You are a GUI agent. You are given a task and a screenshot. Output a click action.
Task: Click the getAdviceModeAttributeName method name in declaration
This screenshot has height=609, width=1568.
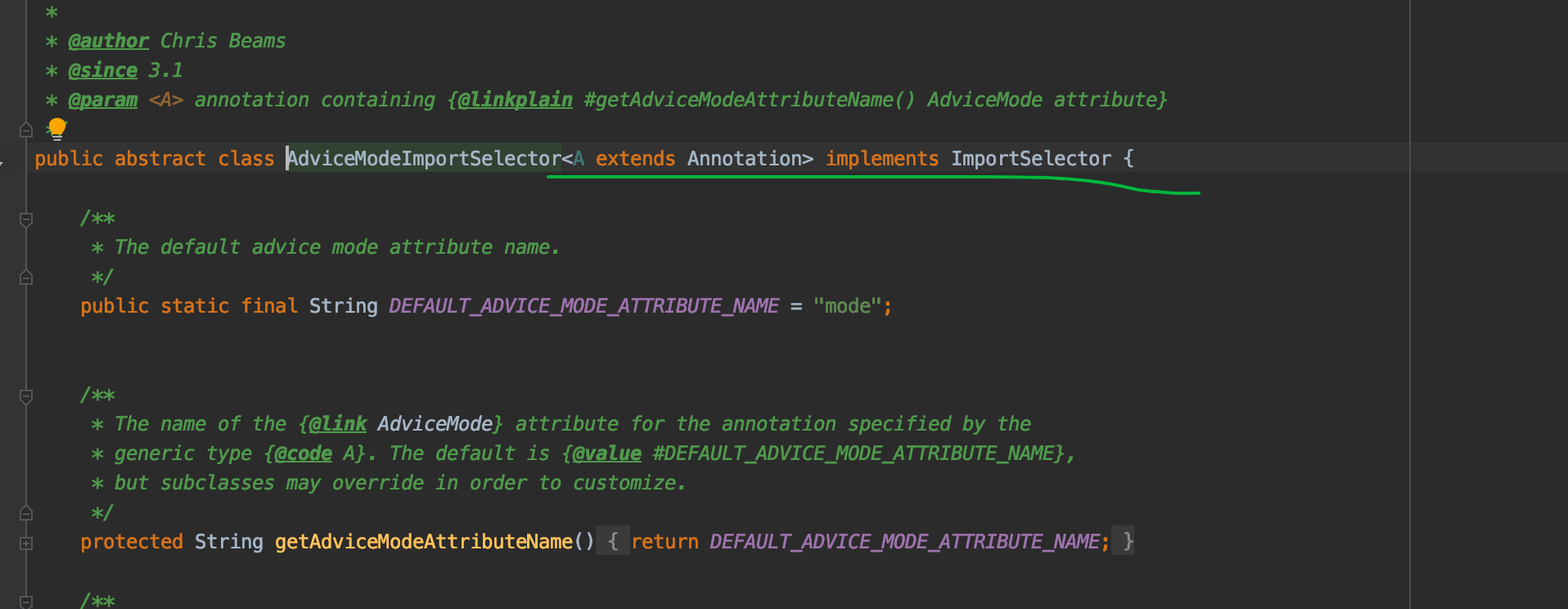pos(424,542)
